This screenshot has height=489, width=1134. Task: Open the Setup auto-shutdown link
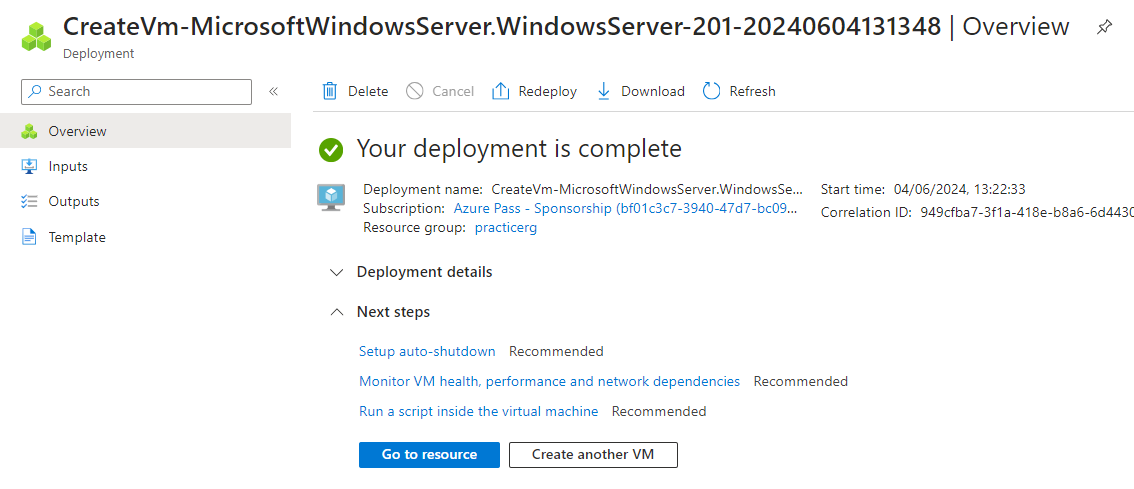tap(427, 351)
